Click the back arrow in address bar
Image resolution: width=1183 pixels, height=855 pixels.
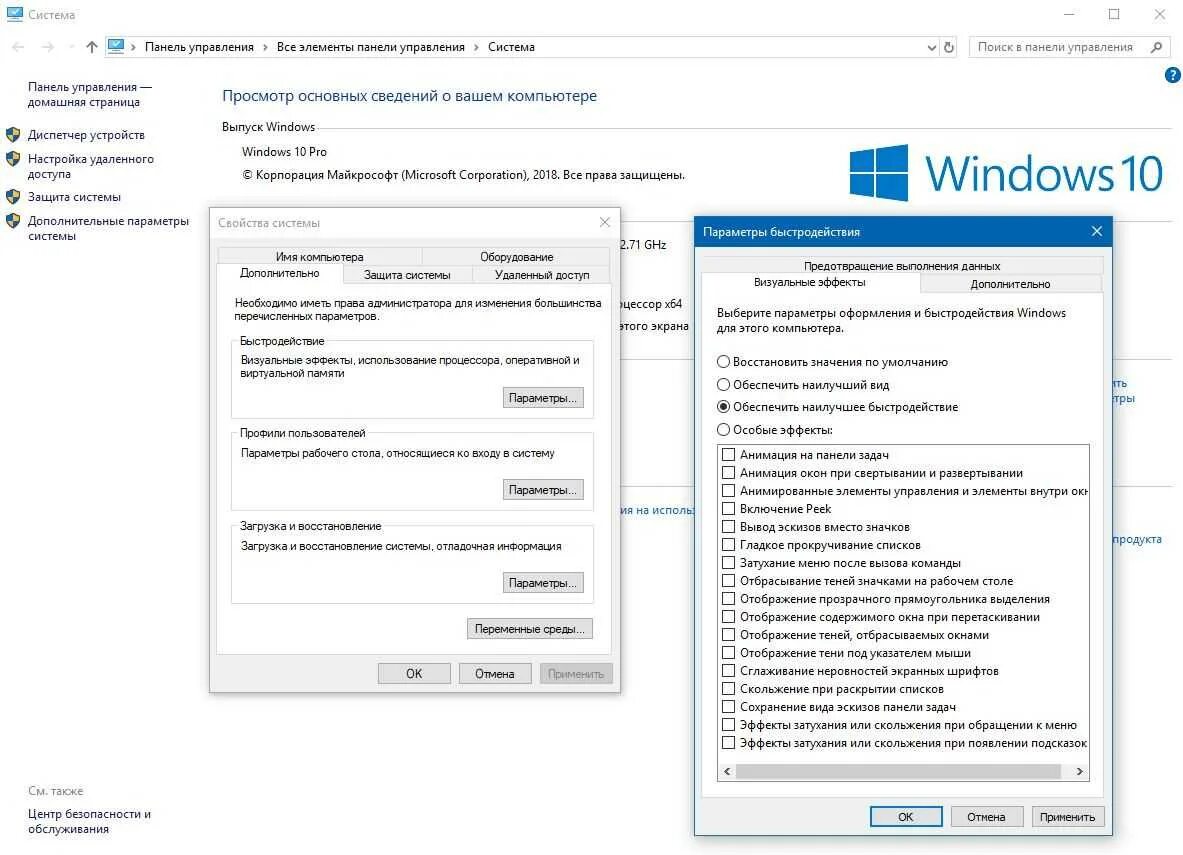click(x=18, y=47)
